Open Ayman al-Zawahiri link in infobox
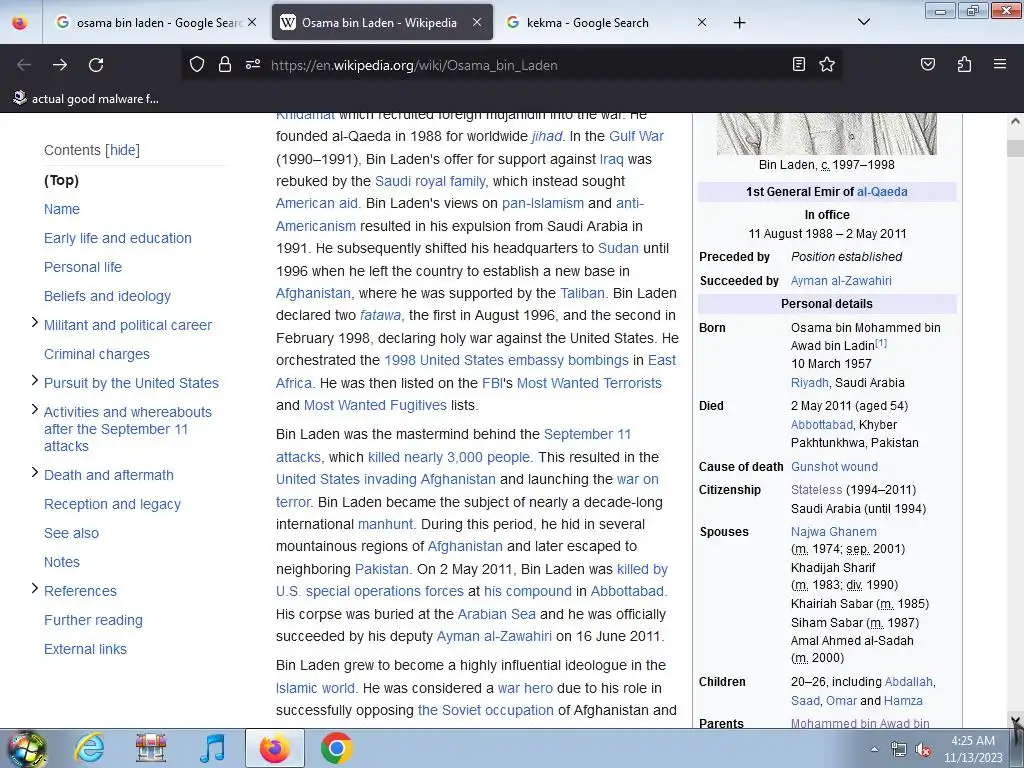The width and height of the screenshot is (1024, 768). click(840, 281)
